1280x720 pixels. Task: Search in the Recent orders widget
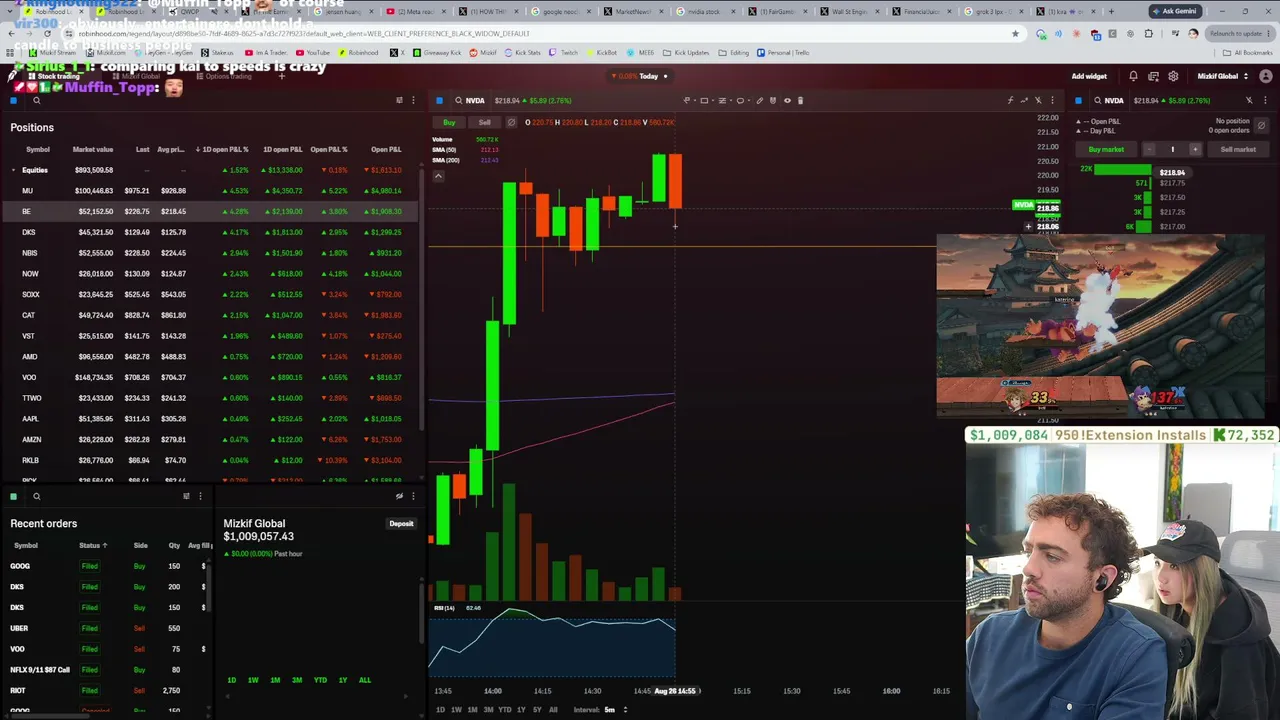click(36, 496)
